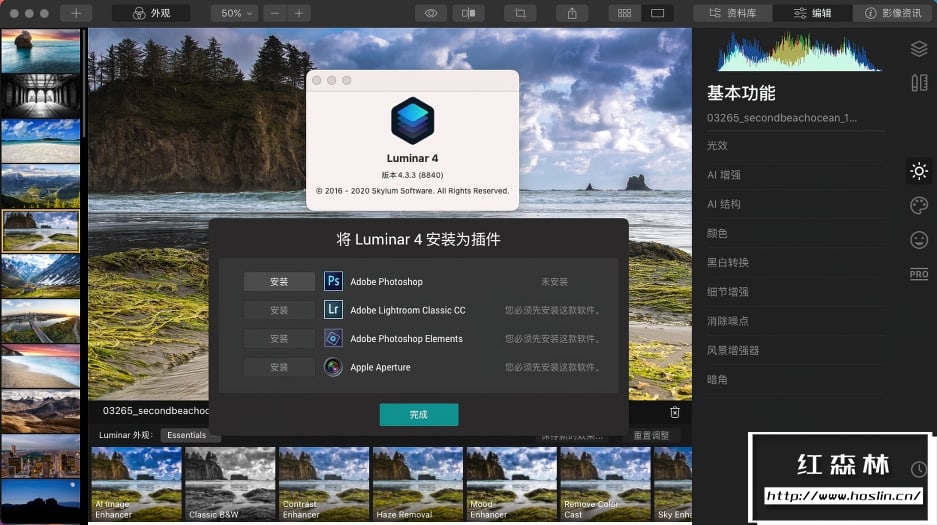Apply the Mood Enhancer look
This screenshot has width=937, height=525.
click(512, 484)
